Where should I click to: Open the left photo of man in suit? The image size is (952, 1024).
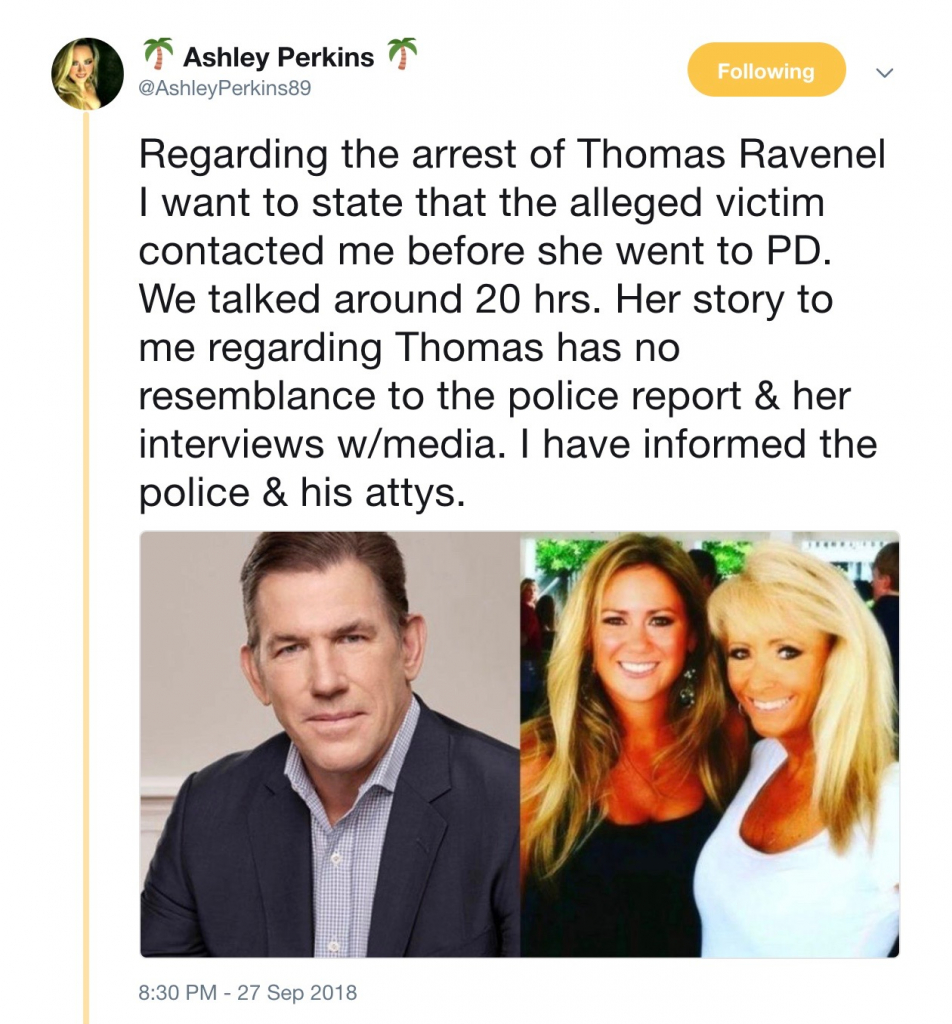tap(330, 744)
